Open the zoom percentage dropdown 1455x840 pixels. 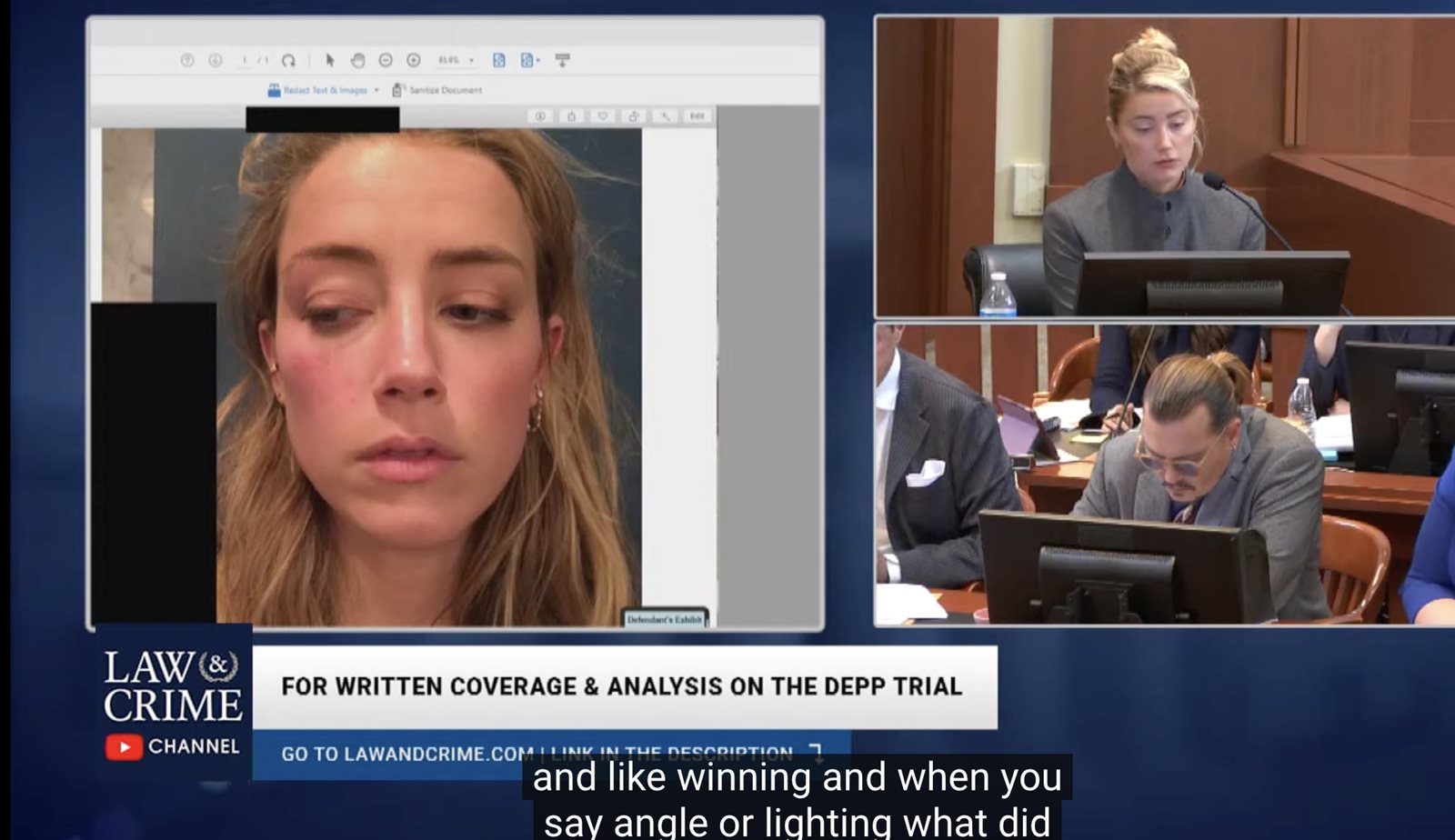(471, 60)
